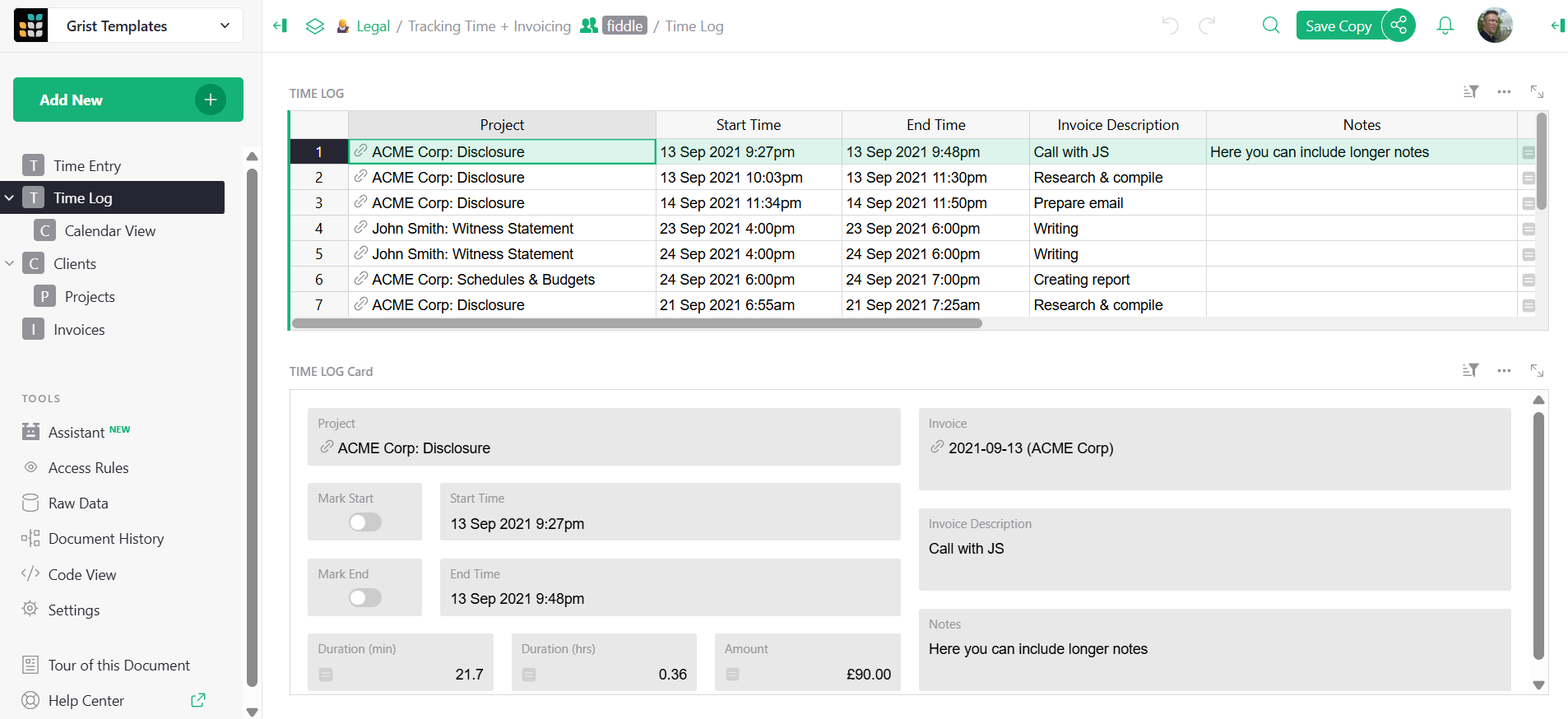1568x719 pixels.
Task: Click the undo arrow icon
Action: [1170, 26]
